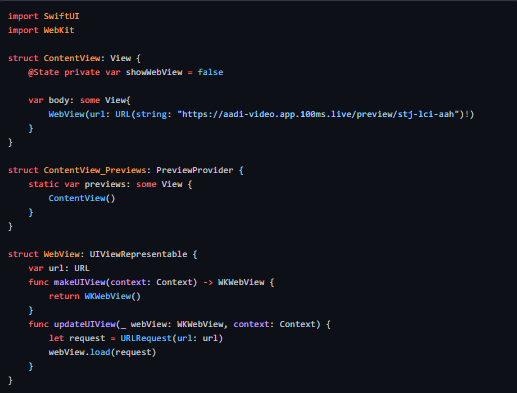Click the 'false' value
This screenshot has height=393, width=517.
tap(210, 72)
